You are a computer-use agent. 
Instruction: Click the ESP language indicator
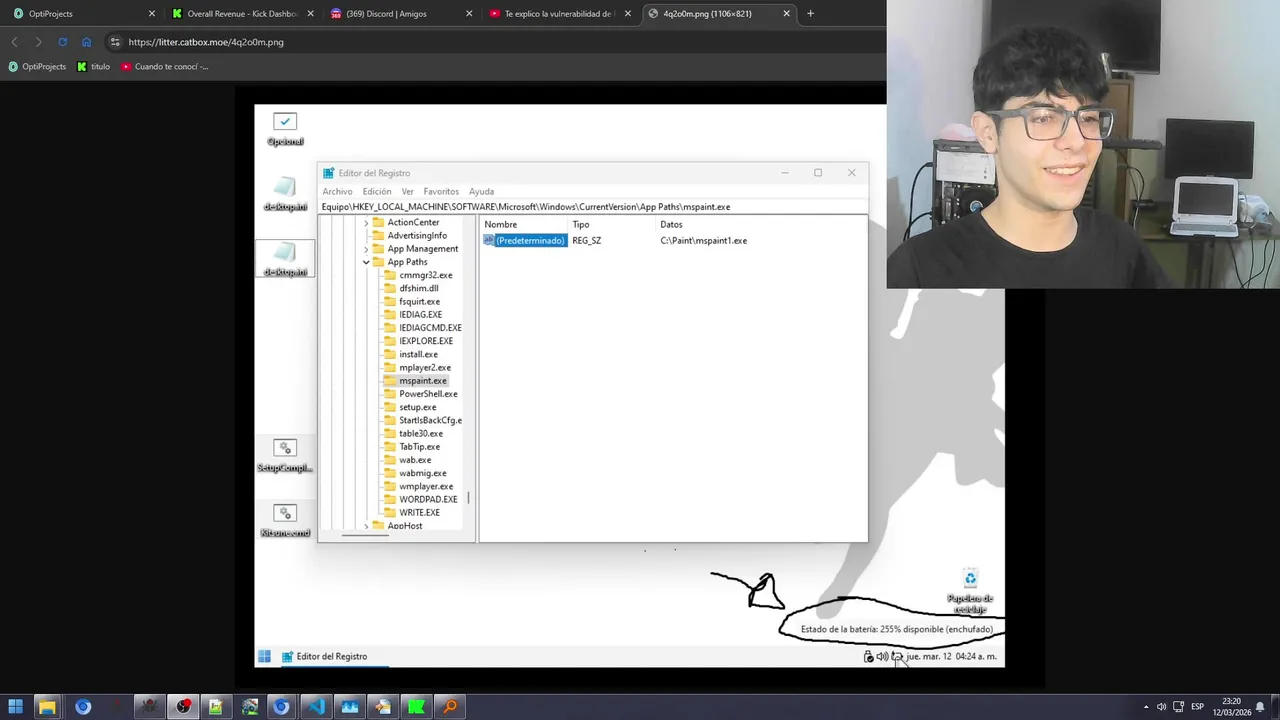(1197, 707)
